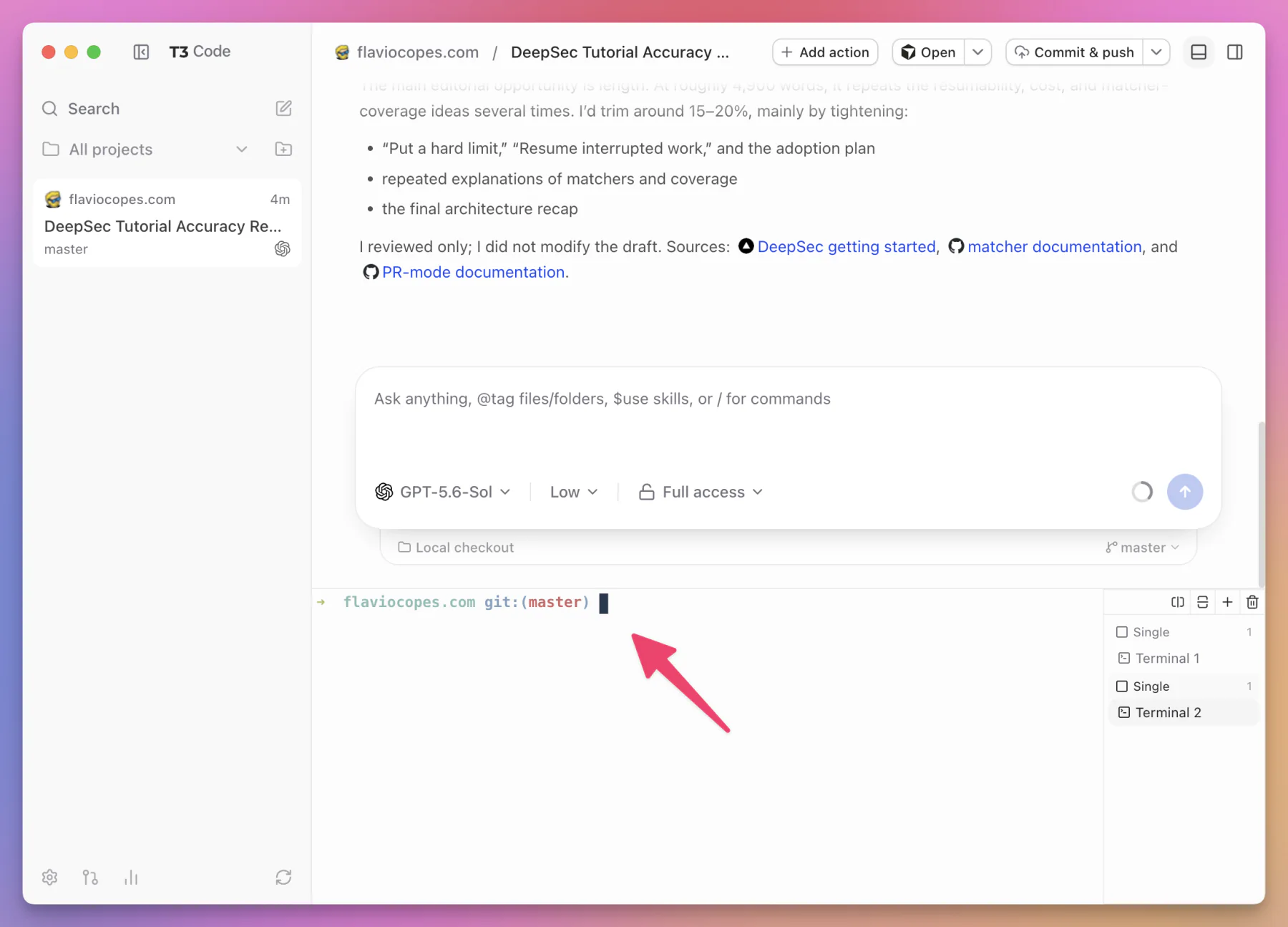Open the usage statistics bars icon
Viewport: 1288px width, 927px height.
click(x=131, y=877)
